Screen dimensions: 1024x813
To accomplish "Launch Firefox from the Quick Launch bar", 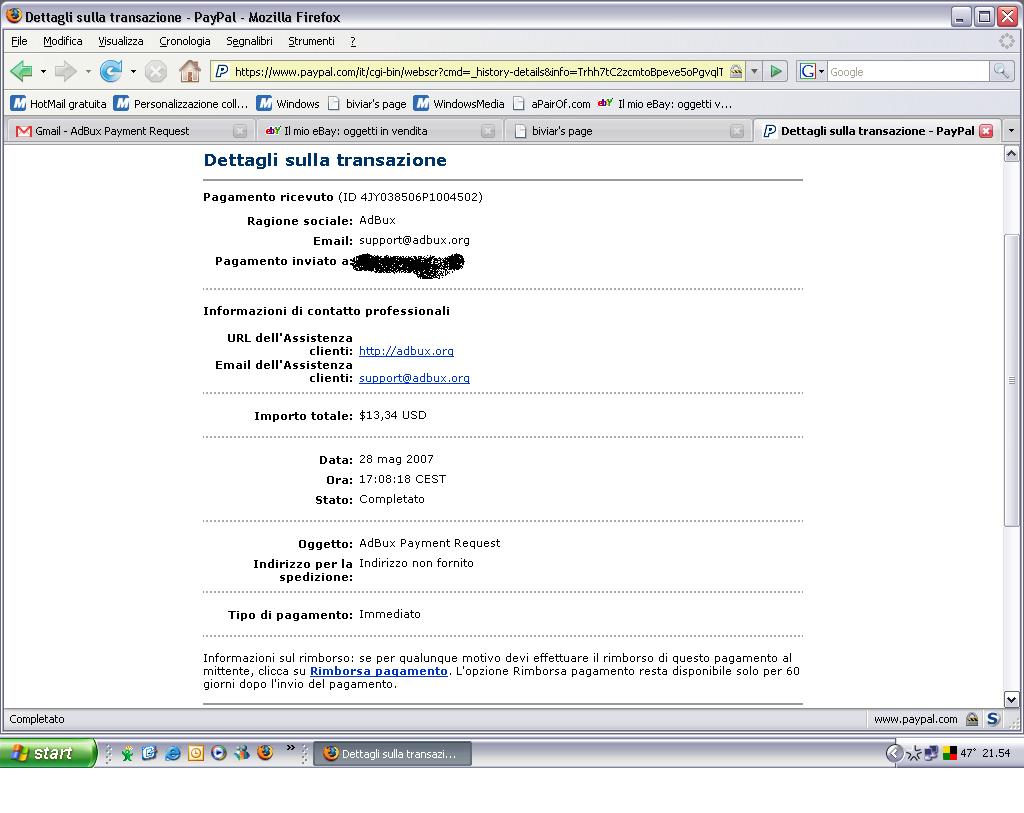I will pos(265,753).
